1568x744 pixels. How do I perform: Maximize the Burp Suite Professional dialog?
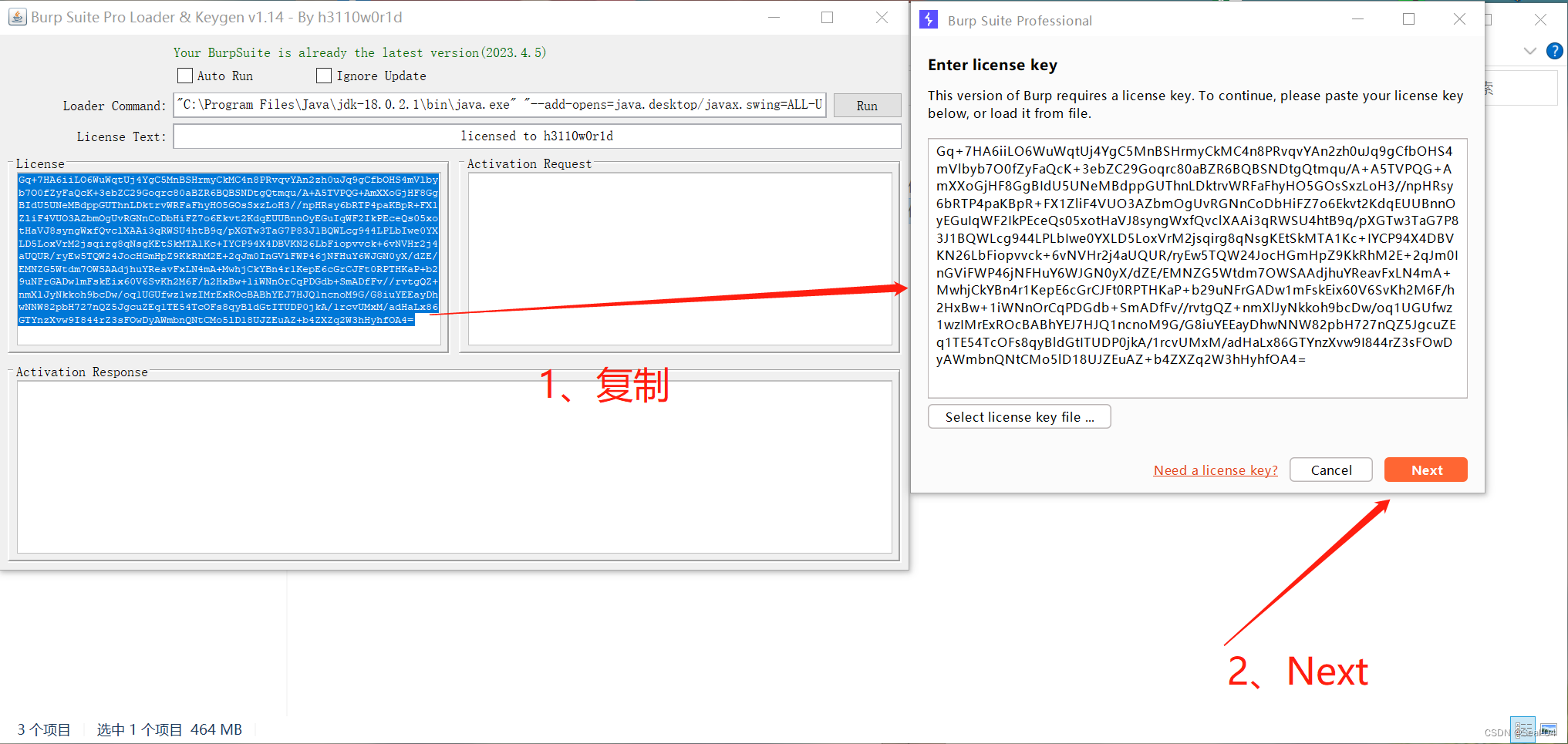click(x=1408, y=19)
